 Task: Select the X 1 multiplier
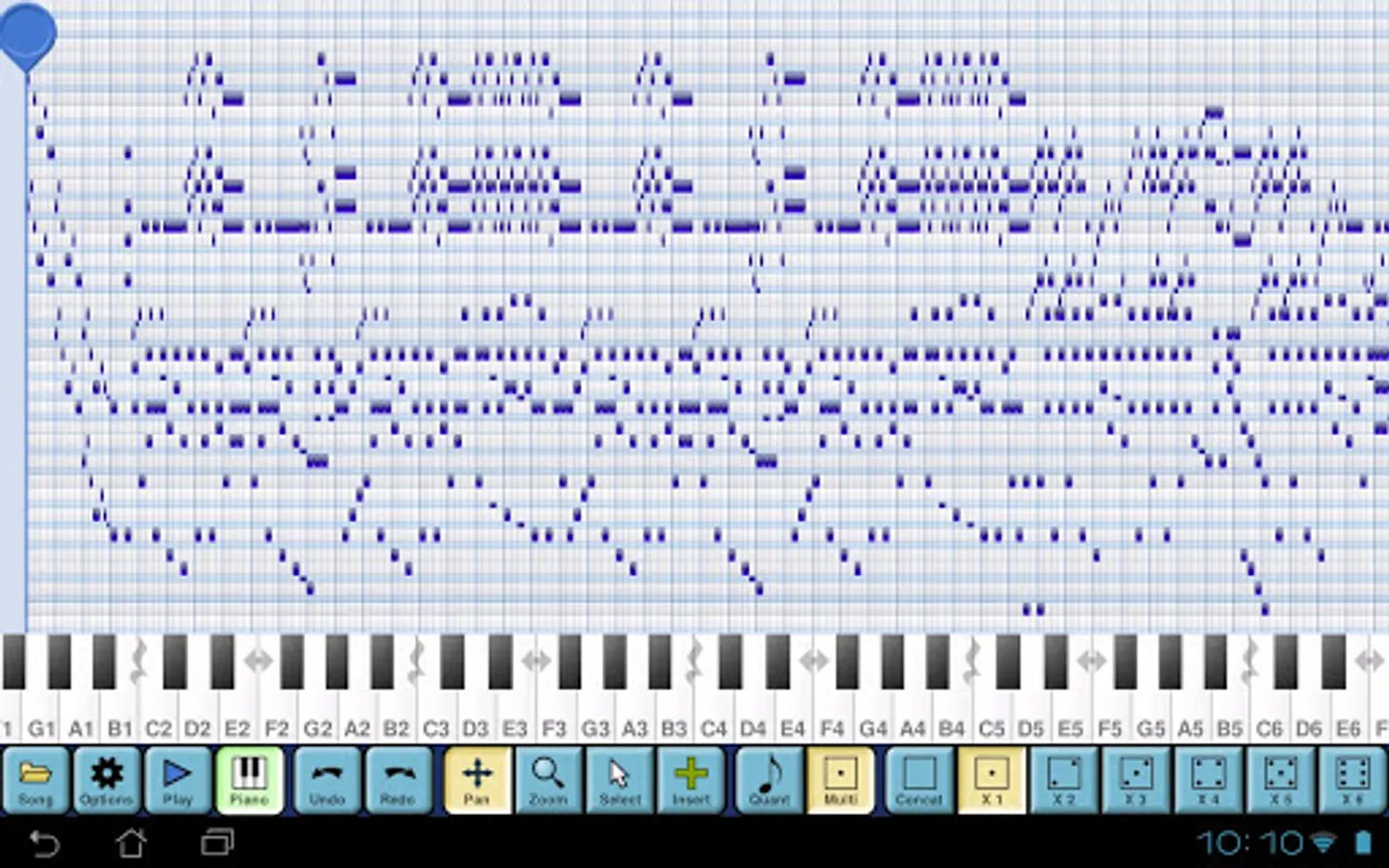click(x=992, y=779)
